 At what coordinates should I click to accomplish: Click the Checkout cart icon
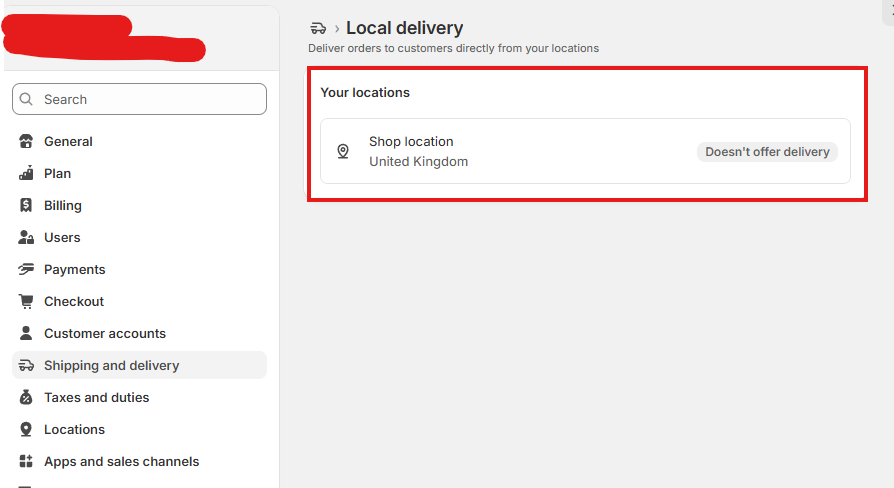coord(26,301)
